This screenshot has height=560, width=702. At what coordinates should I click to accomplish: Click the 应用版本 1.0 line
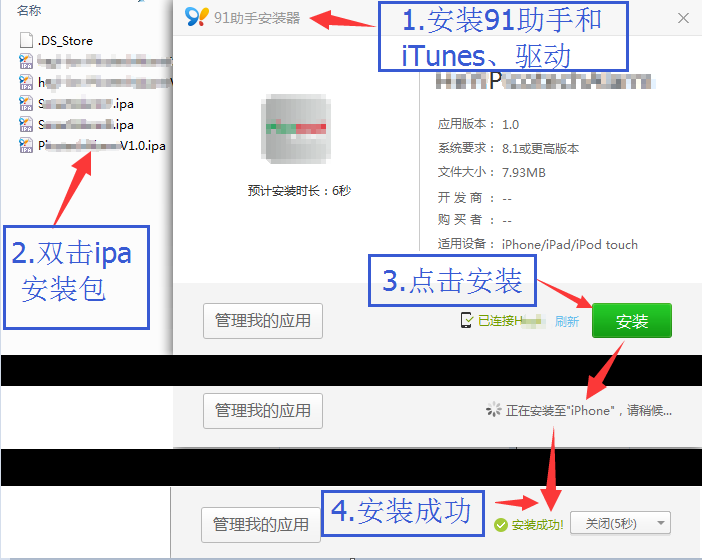(478, 124)
